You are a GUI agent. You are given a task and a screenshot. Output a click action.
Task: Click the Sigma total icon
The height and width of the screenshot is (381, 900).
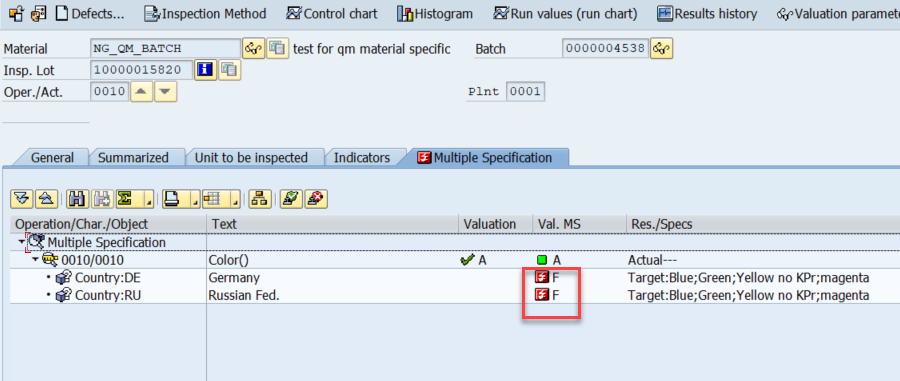click(126, 199)
